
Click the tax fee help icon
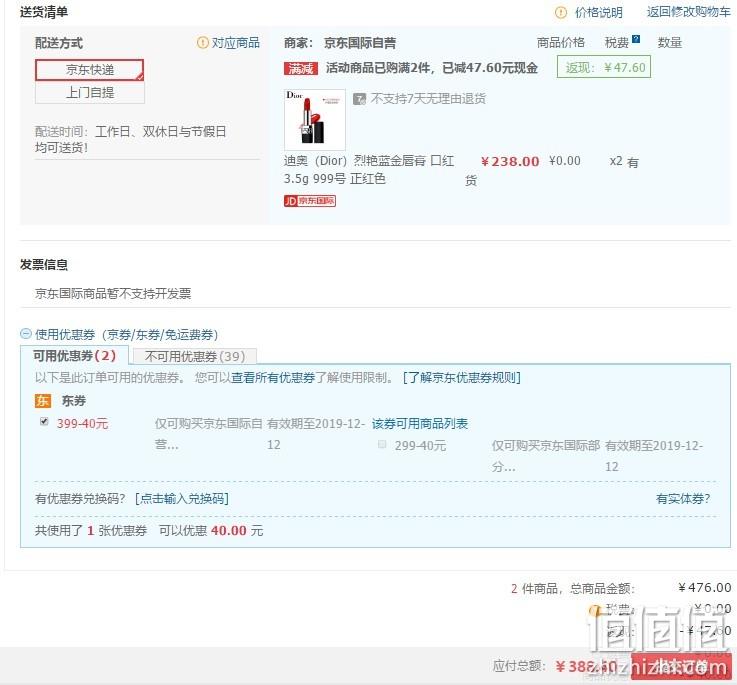(x=636, y=39)
